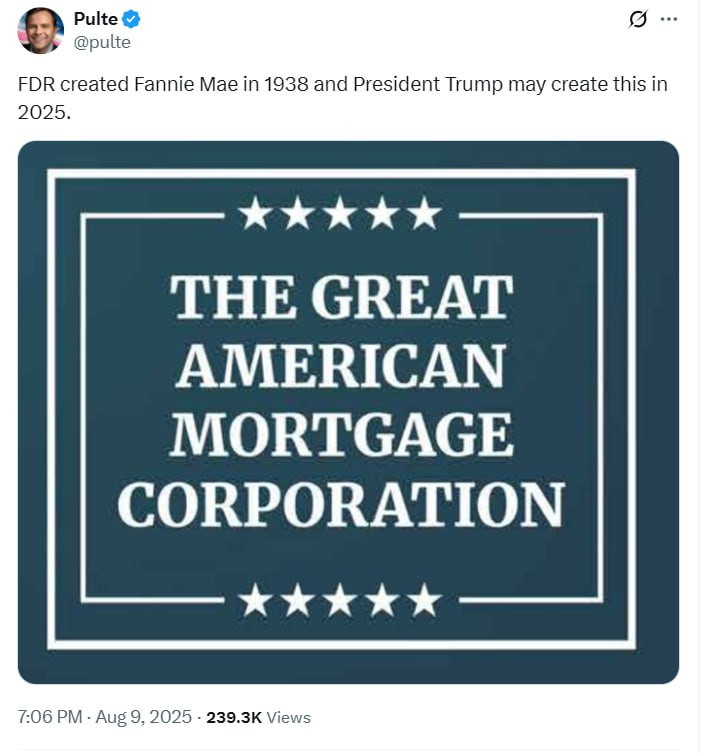The image size is (707, 753).
Task: Click the word "MORTGAGE" in the image
Action: 340,434
